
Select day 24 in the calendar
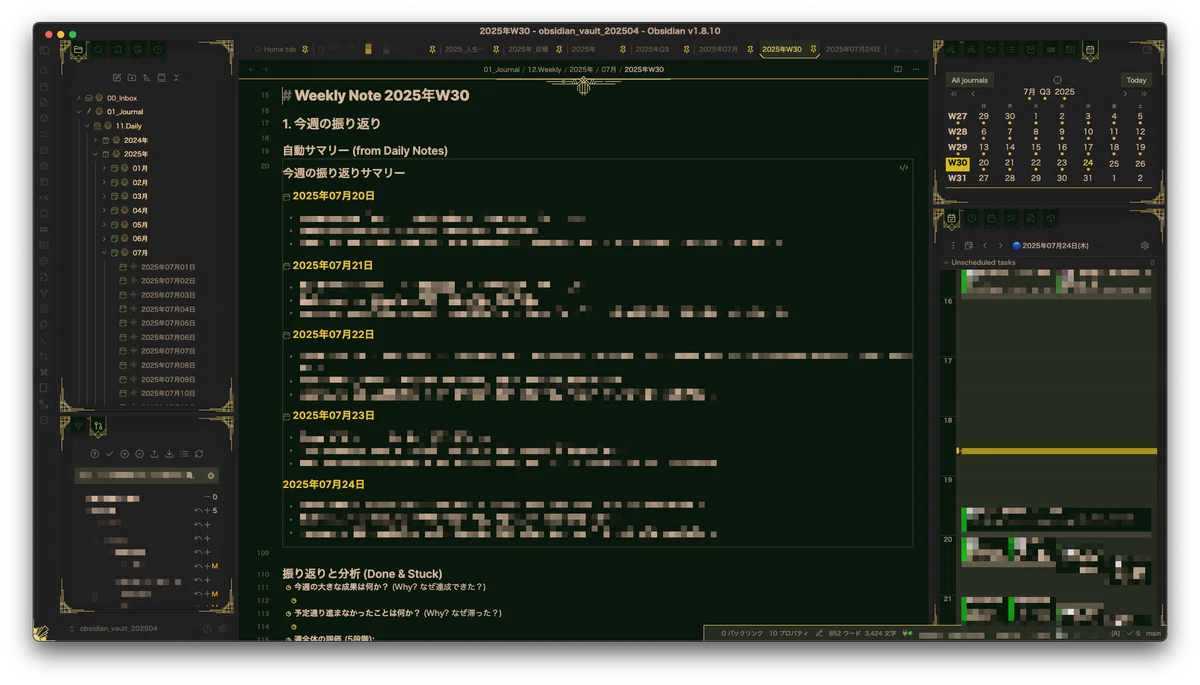1088,163
